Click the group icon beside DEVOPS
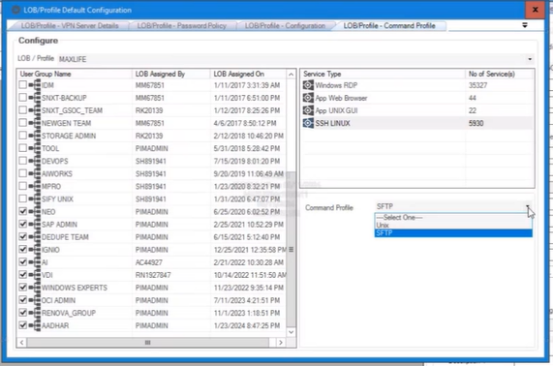 tap(35, 161)
